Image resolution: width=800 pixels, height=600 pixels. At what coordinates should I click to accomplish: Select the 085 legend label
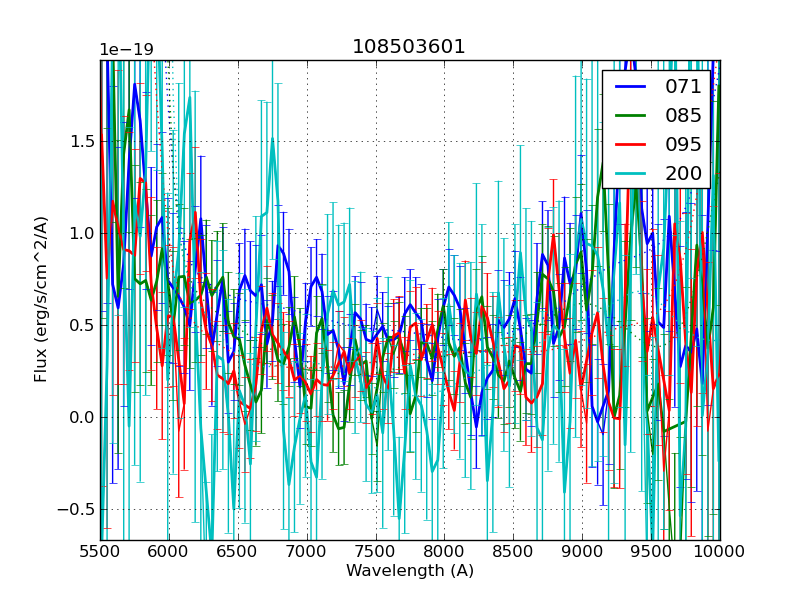(x=683, y=115)
